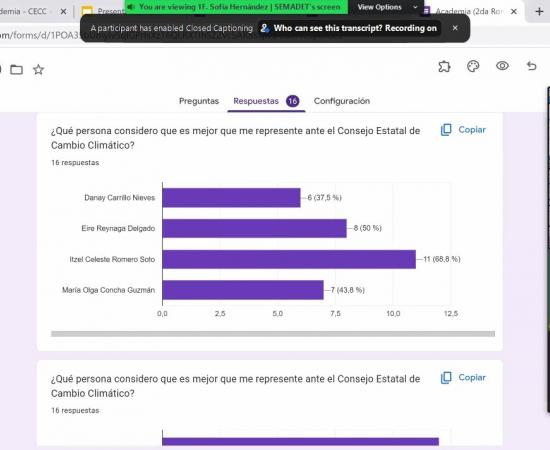550x450 pixels.
Task: Expand the View Options dropdown
Action: (386, 7)
